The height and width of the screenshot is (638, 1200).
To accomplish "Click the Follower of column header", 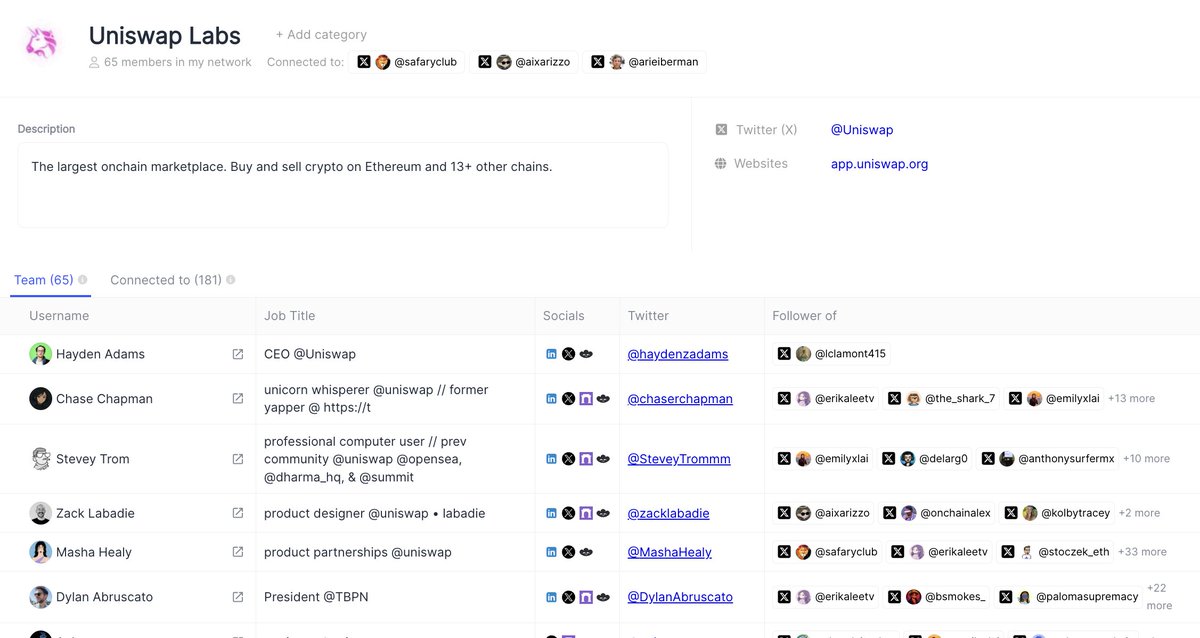I will (x=805, y=316).
